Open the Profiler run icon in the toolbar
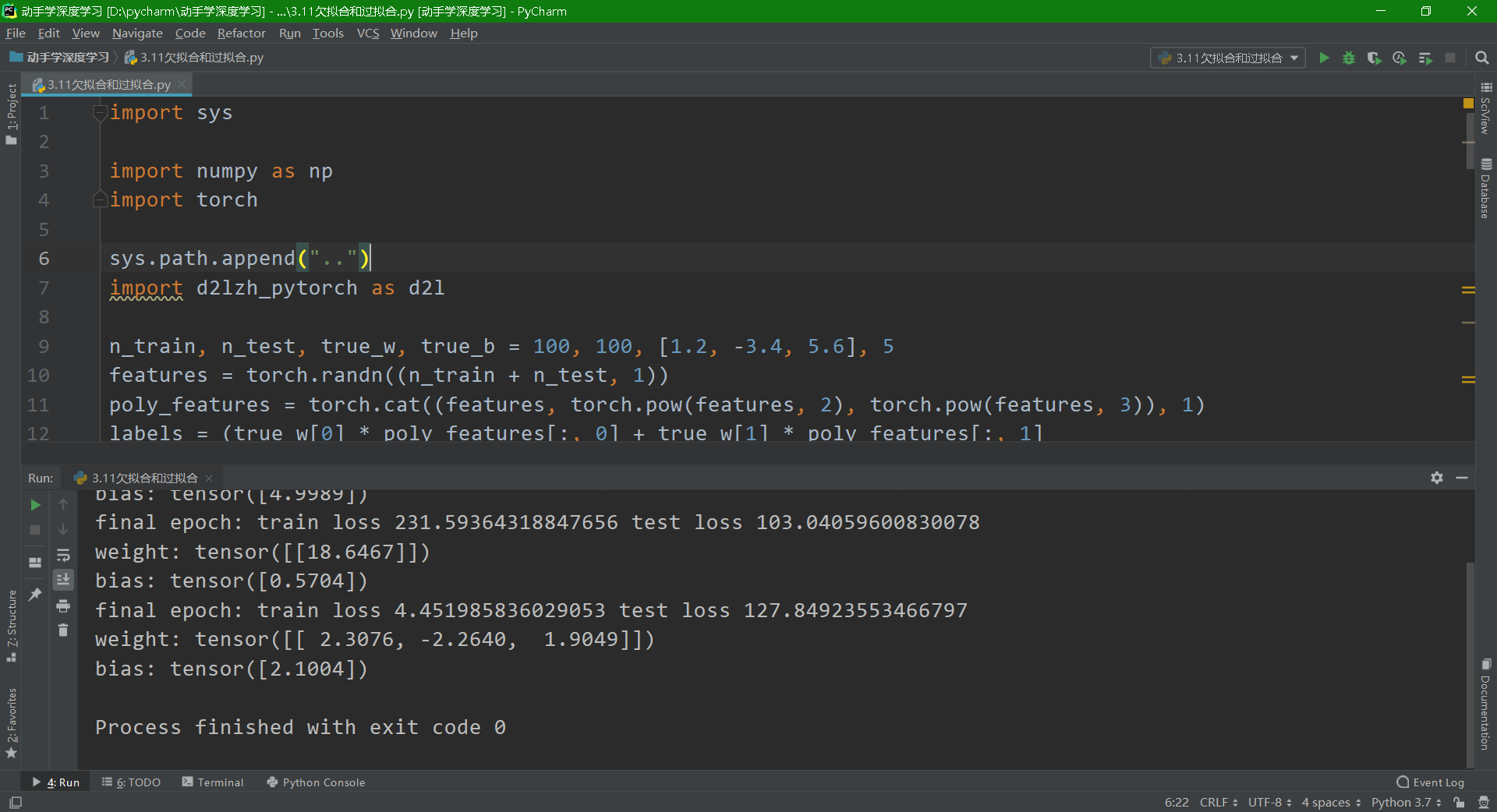 point(1400,58)
